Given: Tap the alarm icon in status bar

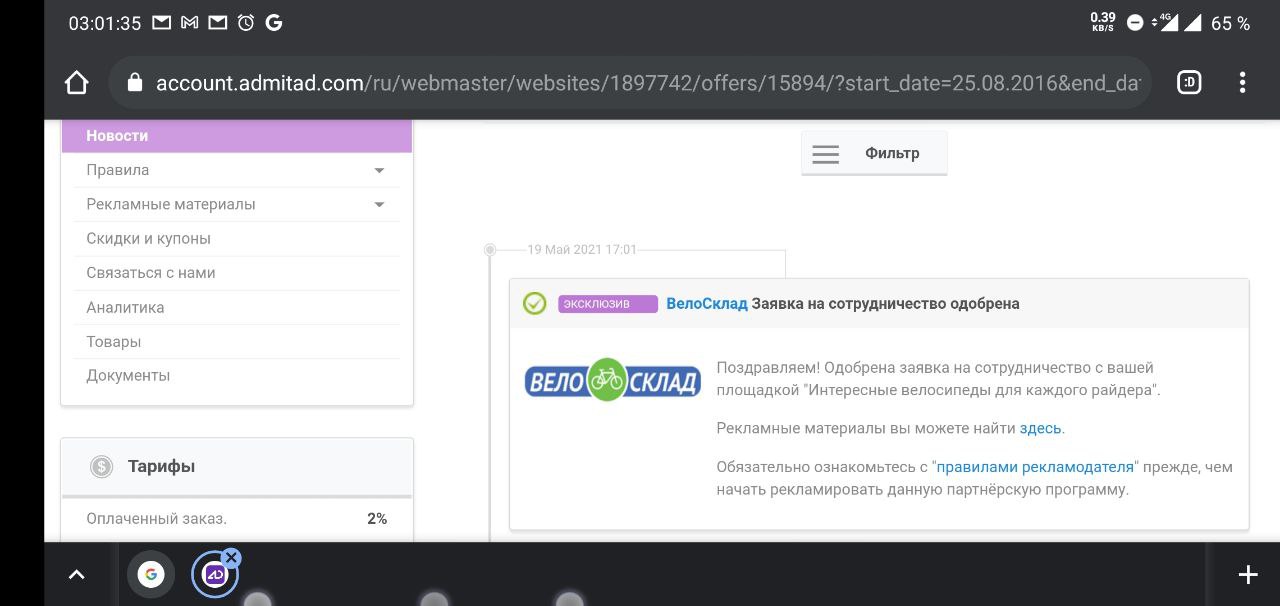Looking at the screenshot, I should [246, 23].
